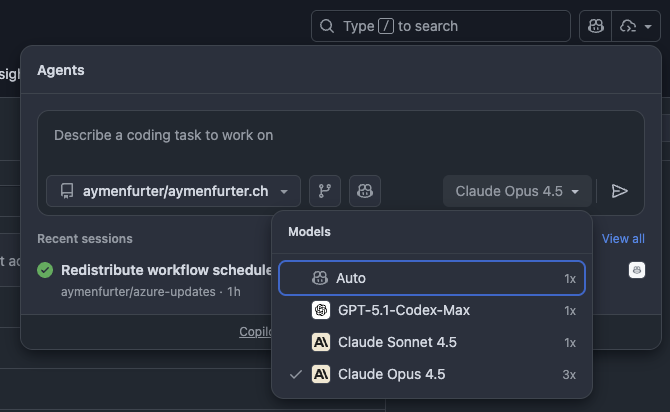670x412 pixels.
Task: Click the Copilot icon beside Auto
Action: [320, 278]
